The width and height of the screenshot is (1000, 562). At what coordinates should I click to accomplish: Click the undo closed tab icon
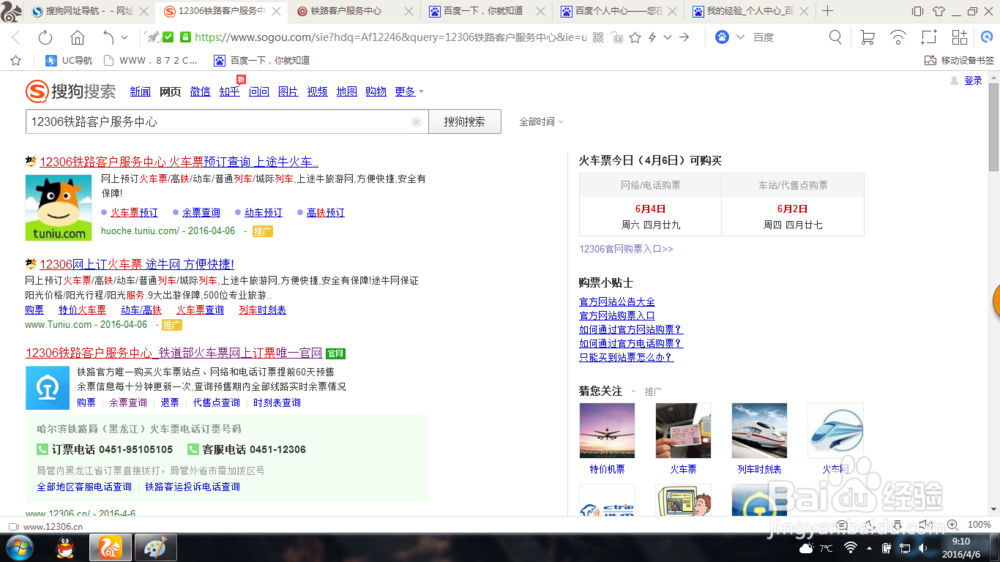[108, 38]
